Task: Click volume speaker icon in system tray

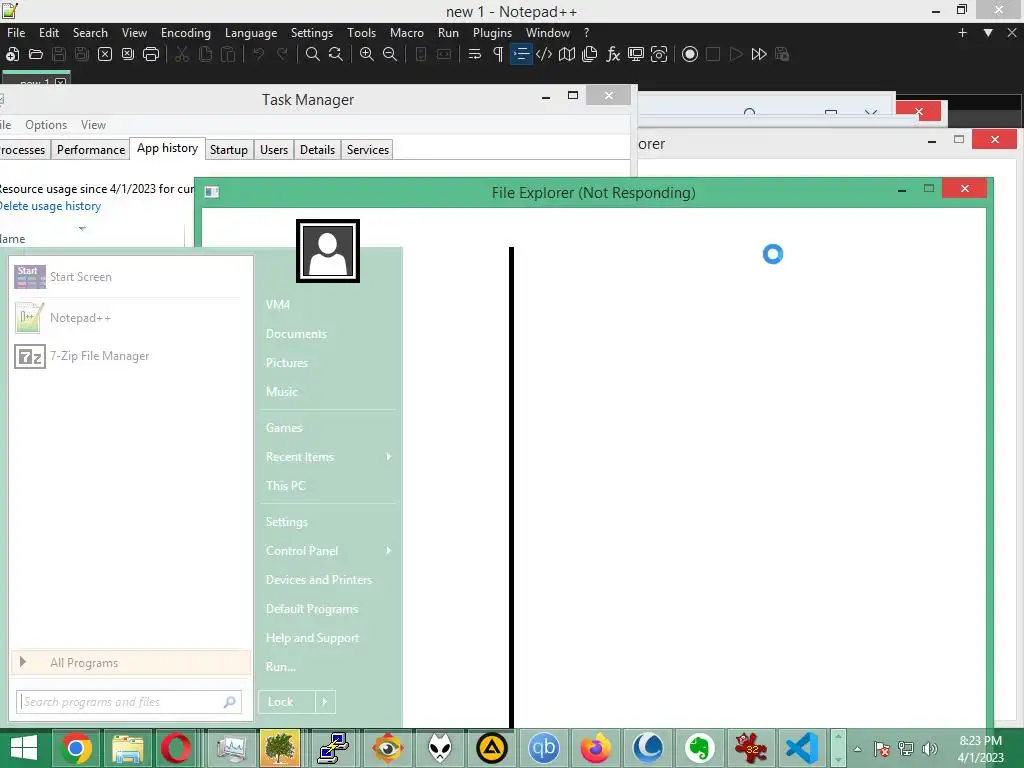Action: coord(929,749)
